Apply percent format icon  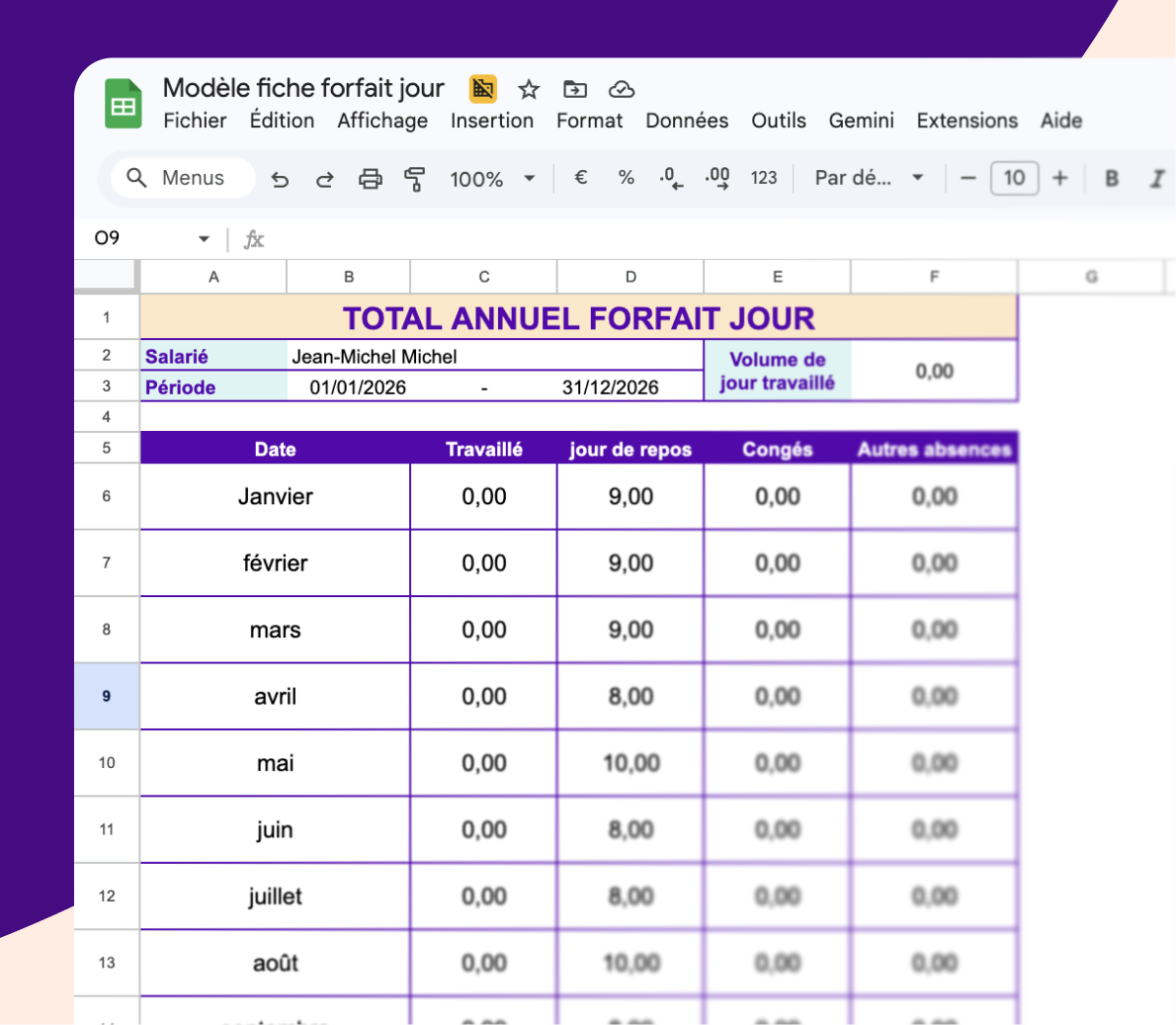point(626,179)
